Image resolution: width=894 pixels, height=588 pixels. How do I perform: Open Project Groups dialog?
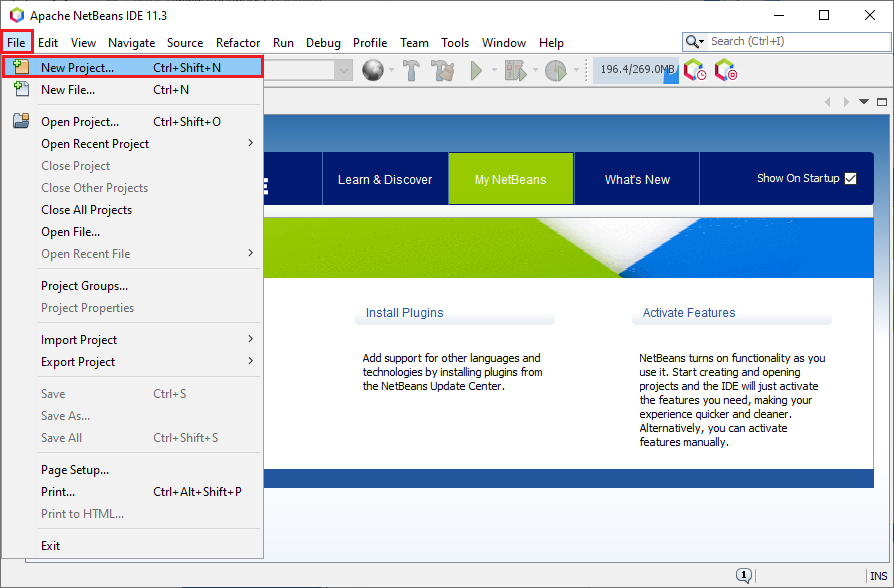pyautogui.click(x=132, y=286)
